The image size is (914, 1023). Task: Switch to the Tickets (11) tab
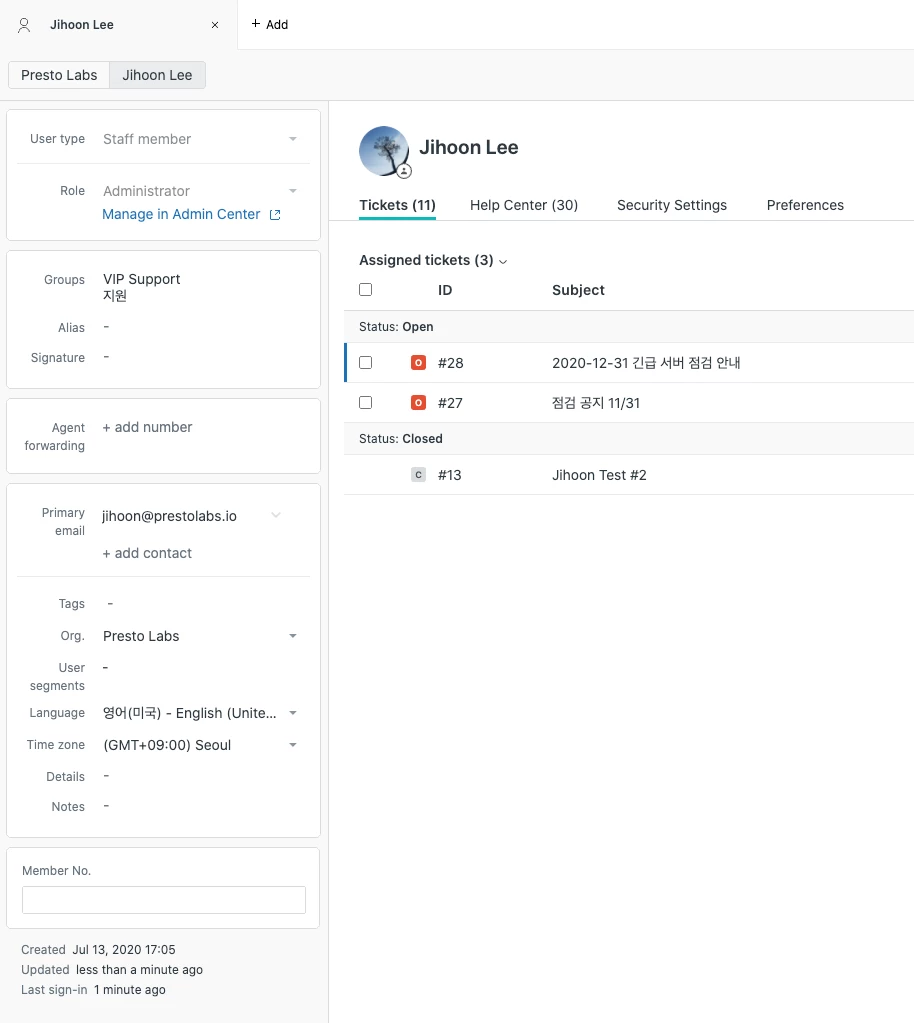397,205
